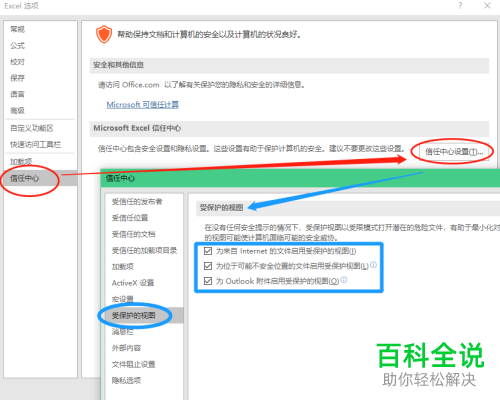The image size is (500, 400).
Task: Select 外部内容 in Trust Center
Action: click(x=126, y=348)
